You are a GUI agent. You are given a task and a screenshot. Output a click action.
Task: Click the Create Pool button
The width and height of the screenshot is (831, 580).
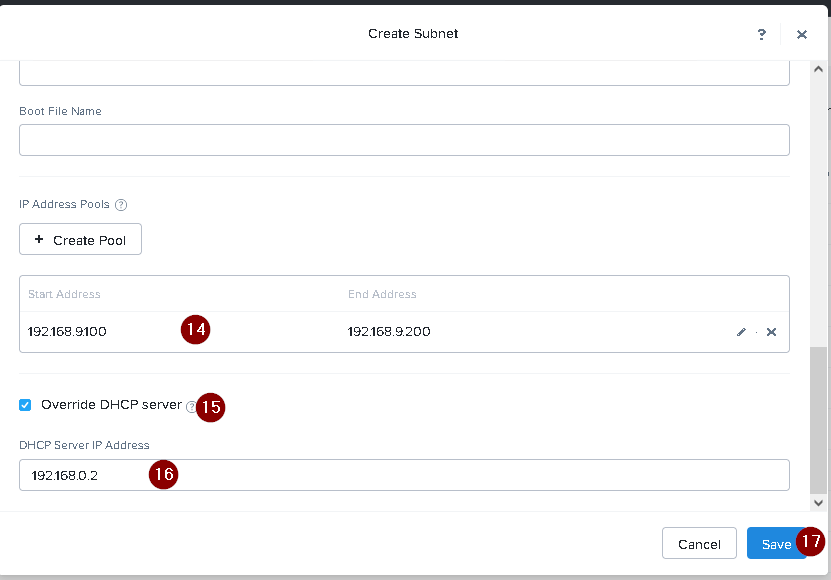80,240
